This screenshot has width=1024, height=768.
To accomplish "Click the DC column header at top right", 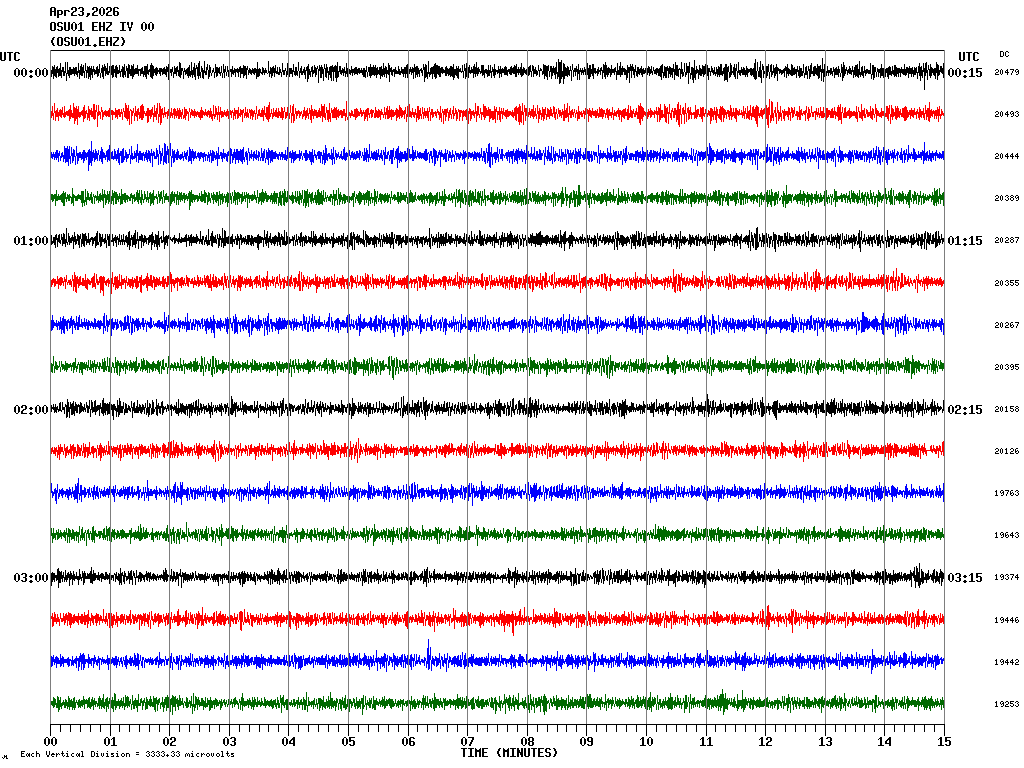I will pos(1004,54).
